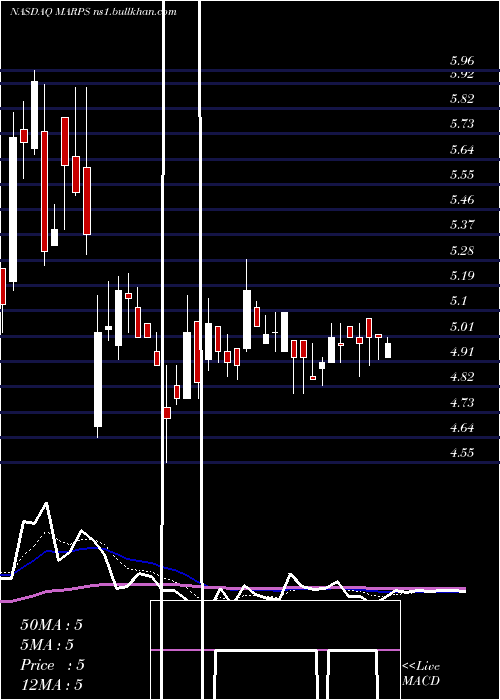Viewport: 500px width, 700px height.
Task: Click the 4.64 price axis label
Action: pyautogui.click(x=462, y=428)
